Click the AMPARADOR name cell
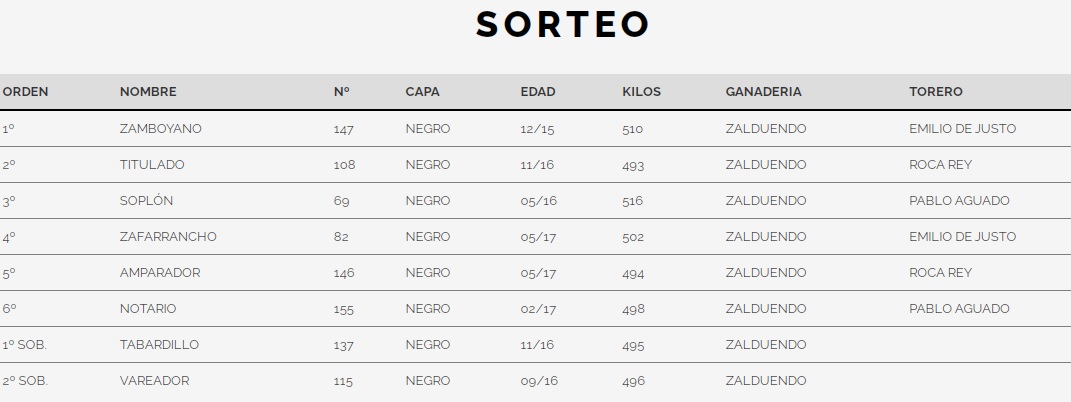Image resolution: width=1071 pixels, height=402 pixels. (x=160, y=273)
